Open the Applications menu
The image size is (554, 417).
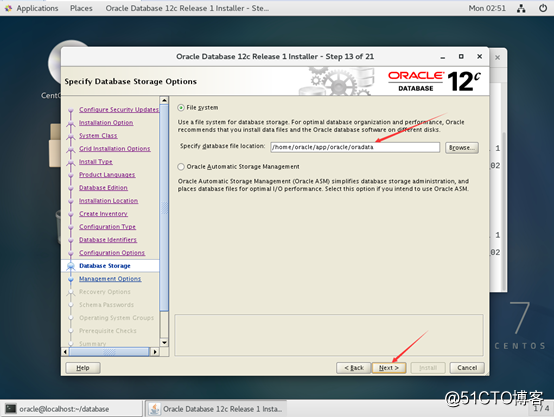[37, 8]
